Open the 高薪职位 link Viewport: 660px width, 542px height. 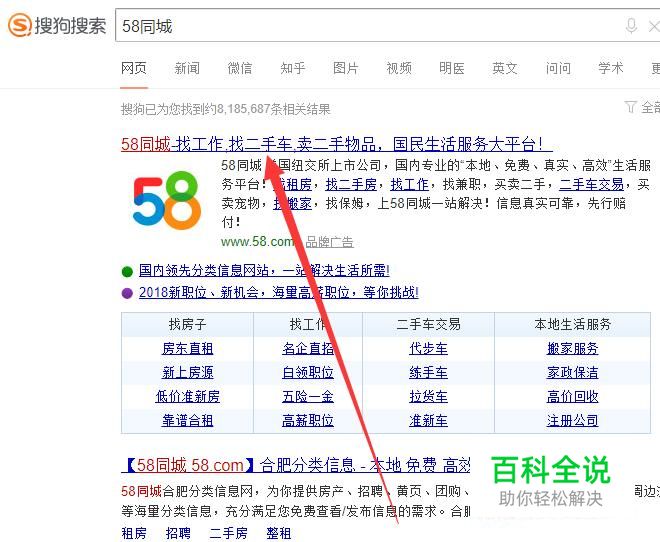pyautogui.click(x=308, y=420)
